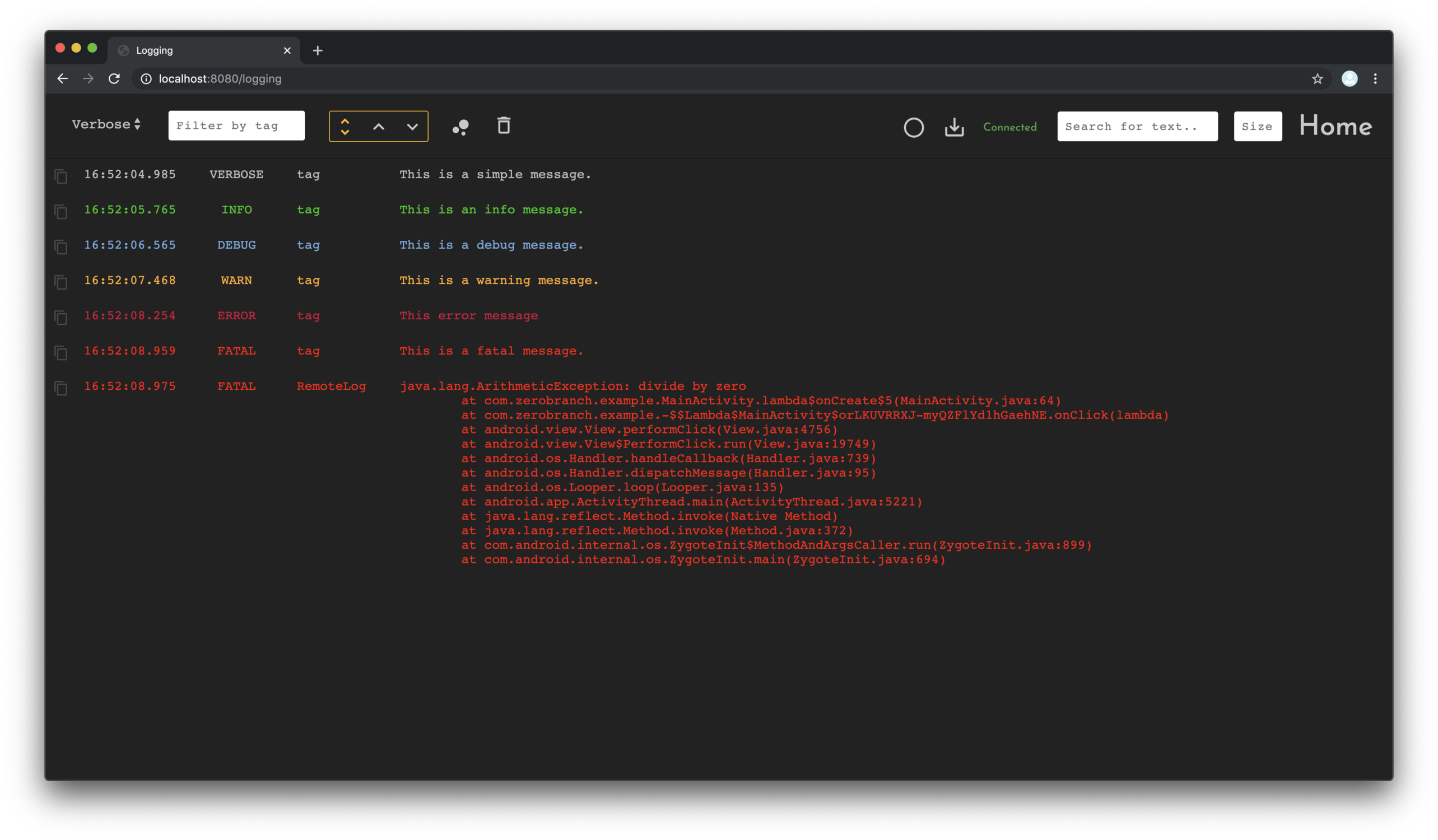
Task: Click the Home link
Action: 1335,126
